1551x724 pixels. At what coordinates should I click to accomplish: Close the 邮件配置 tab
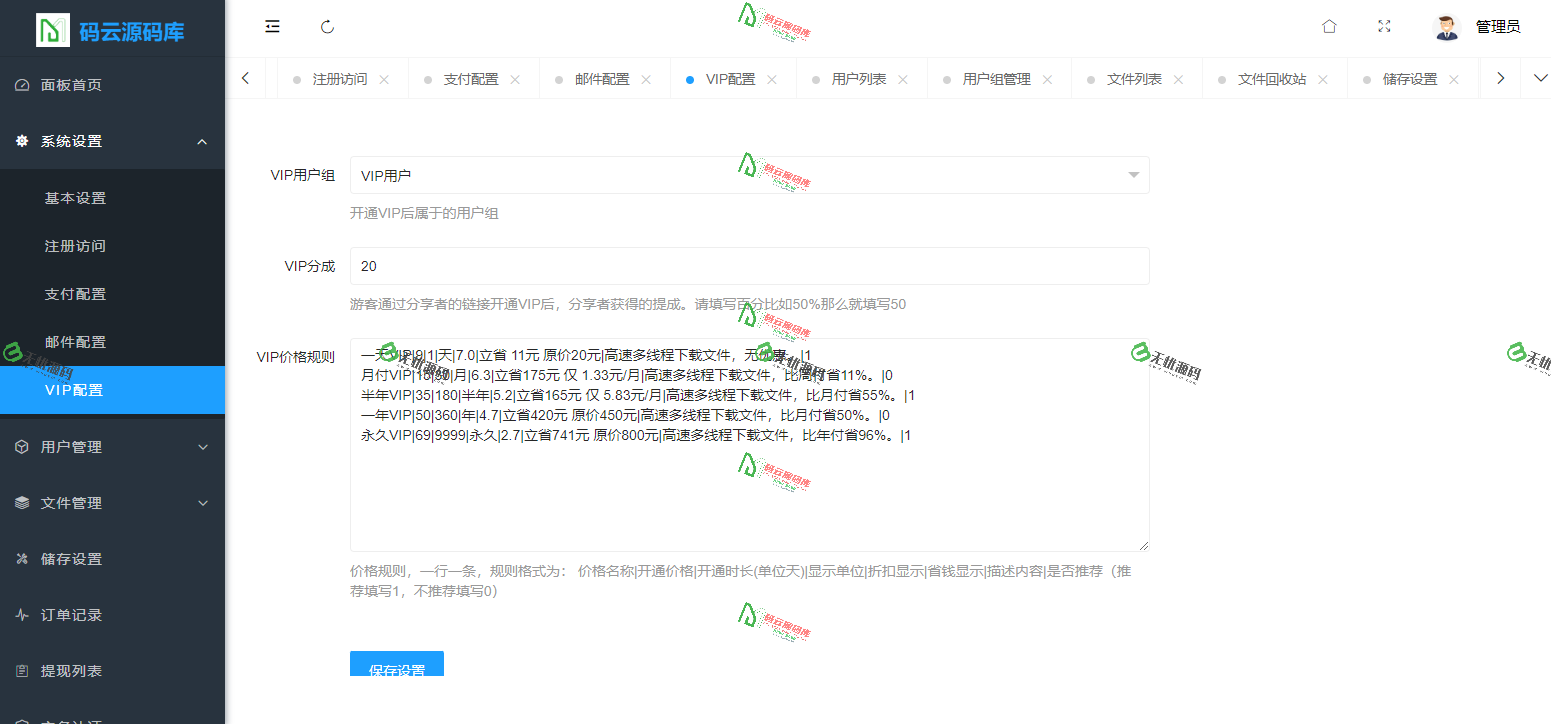coord(646,77)
